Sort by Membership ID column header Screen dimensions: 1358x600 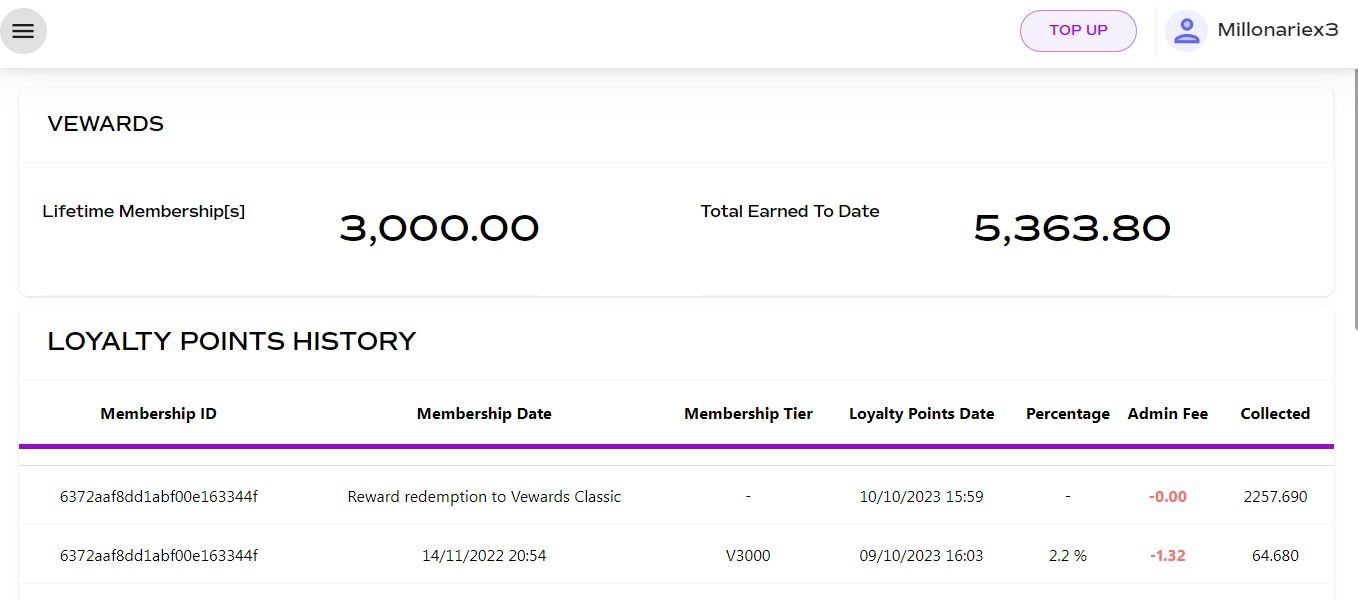pyautogui.click(x=158, y=414)
